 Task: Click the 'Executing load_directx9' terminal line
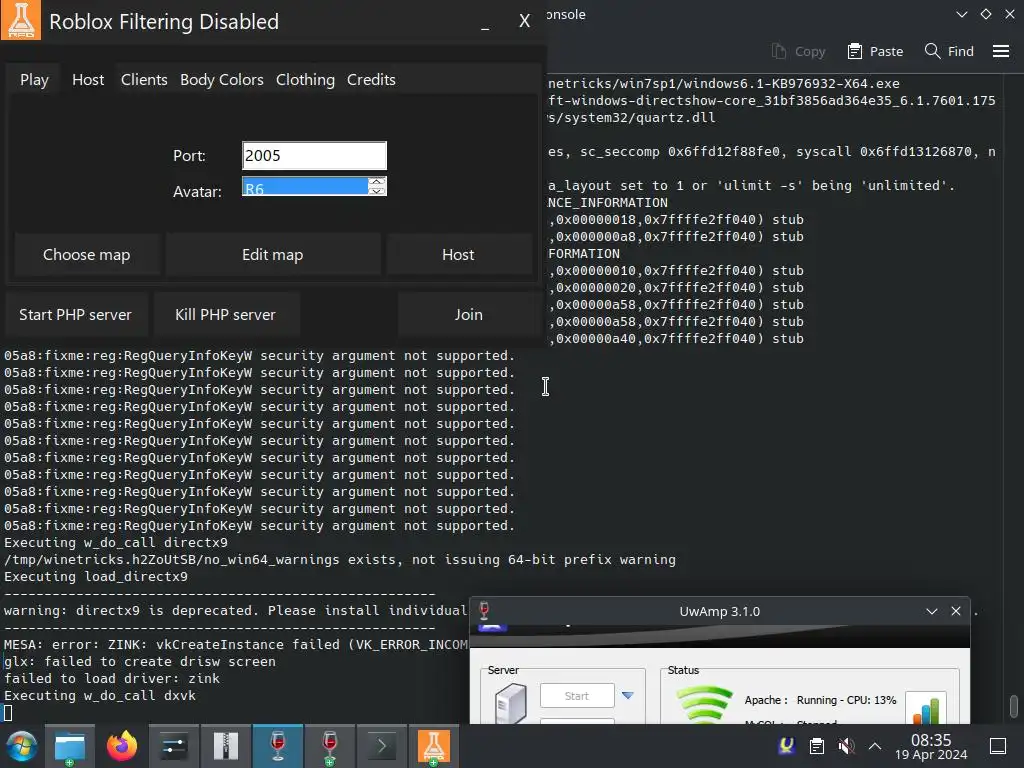pos(96,577)
